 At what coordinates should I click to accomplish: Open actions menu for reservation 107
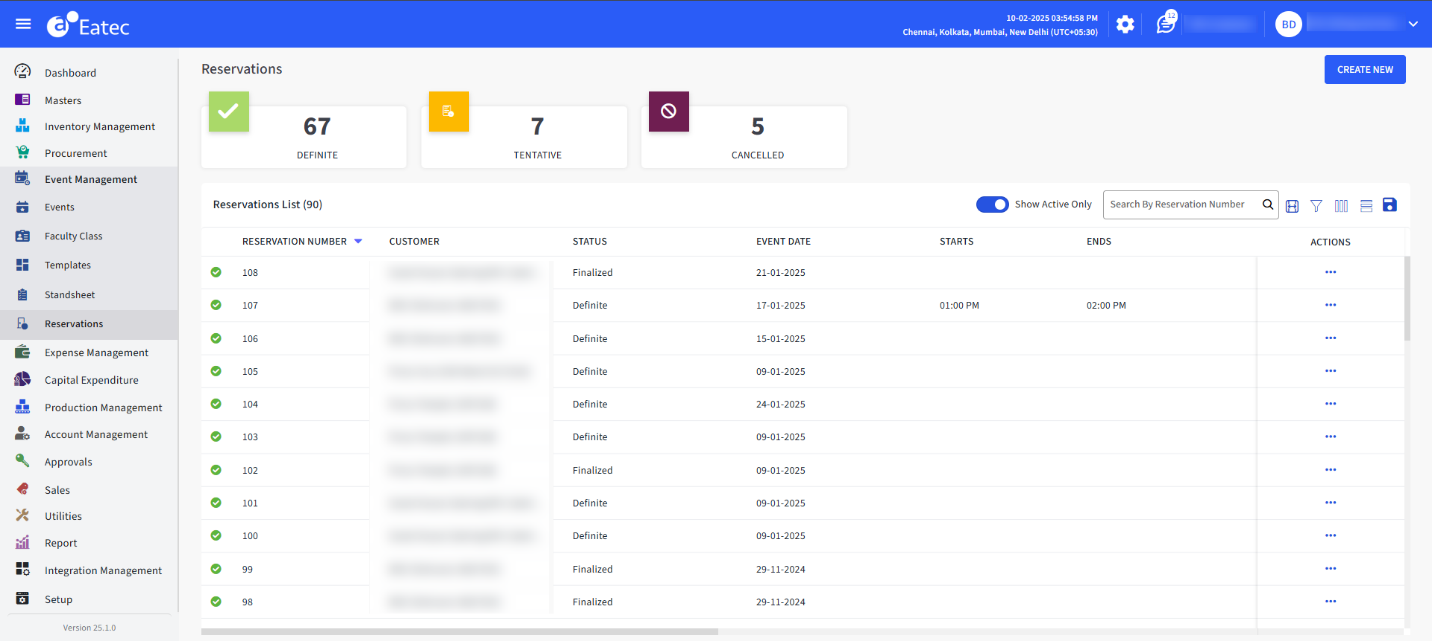pos(1330,305)
